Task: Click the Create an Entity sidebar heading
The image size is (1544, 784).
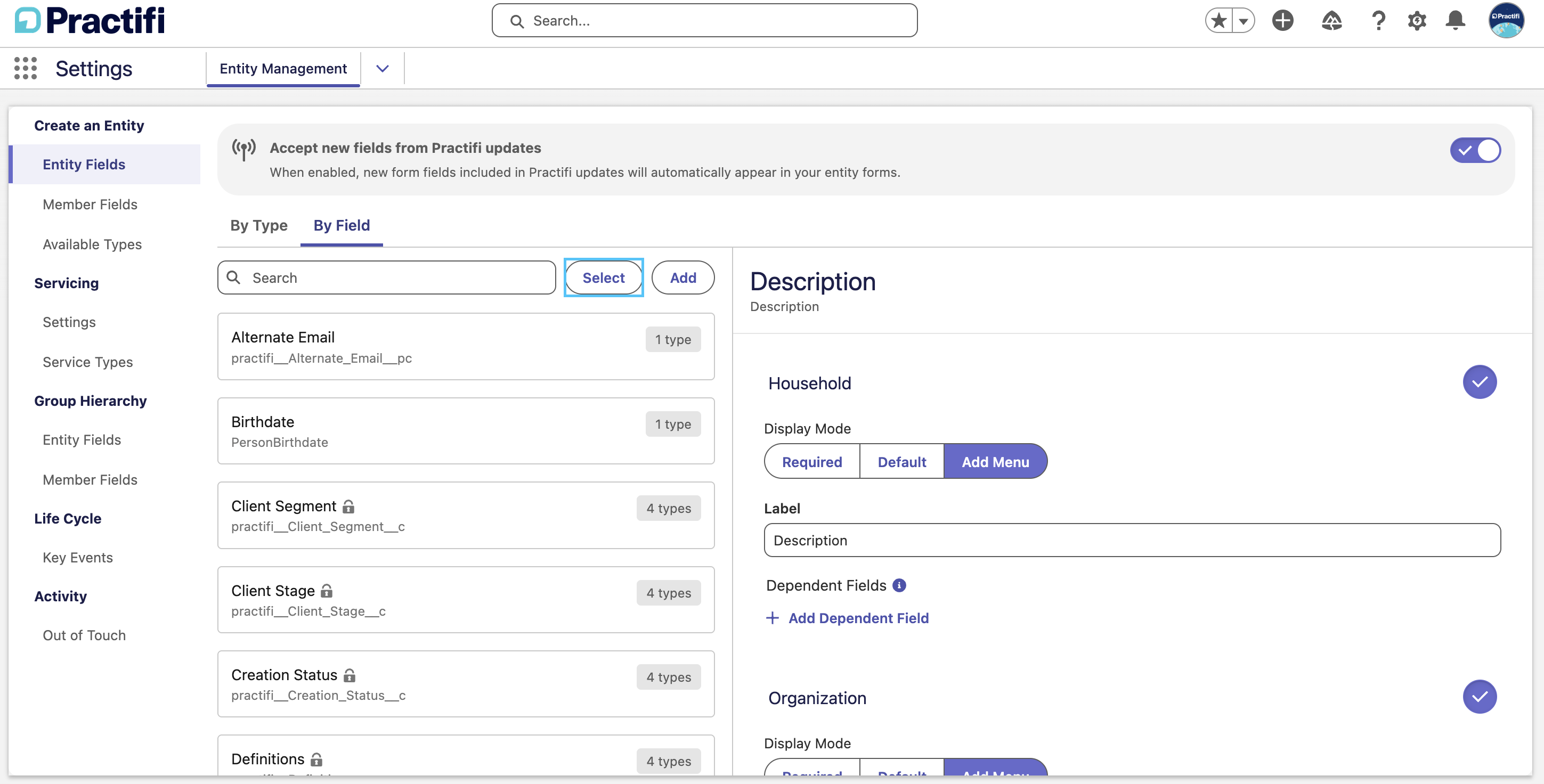Action: point(88,125)
